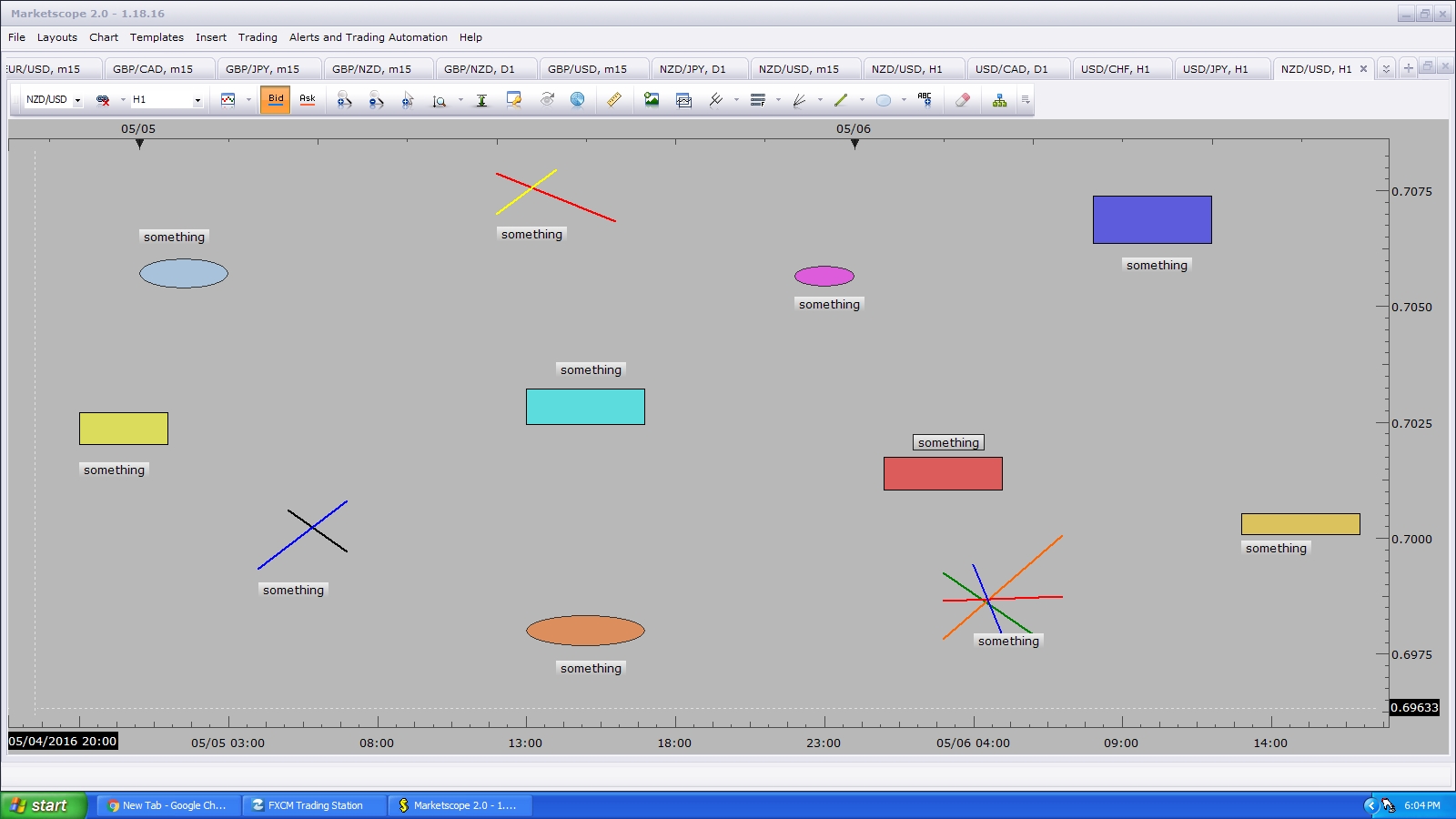1456x819 pixels.
Task: Expand the chart type dropdown arrow
Action: 248,100
